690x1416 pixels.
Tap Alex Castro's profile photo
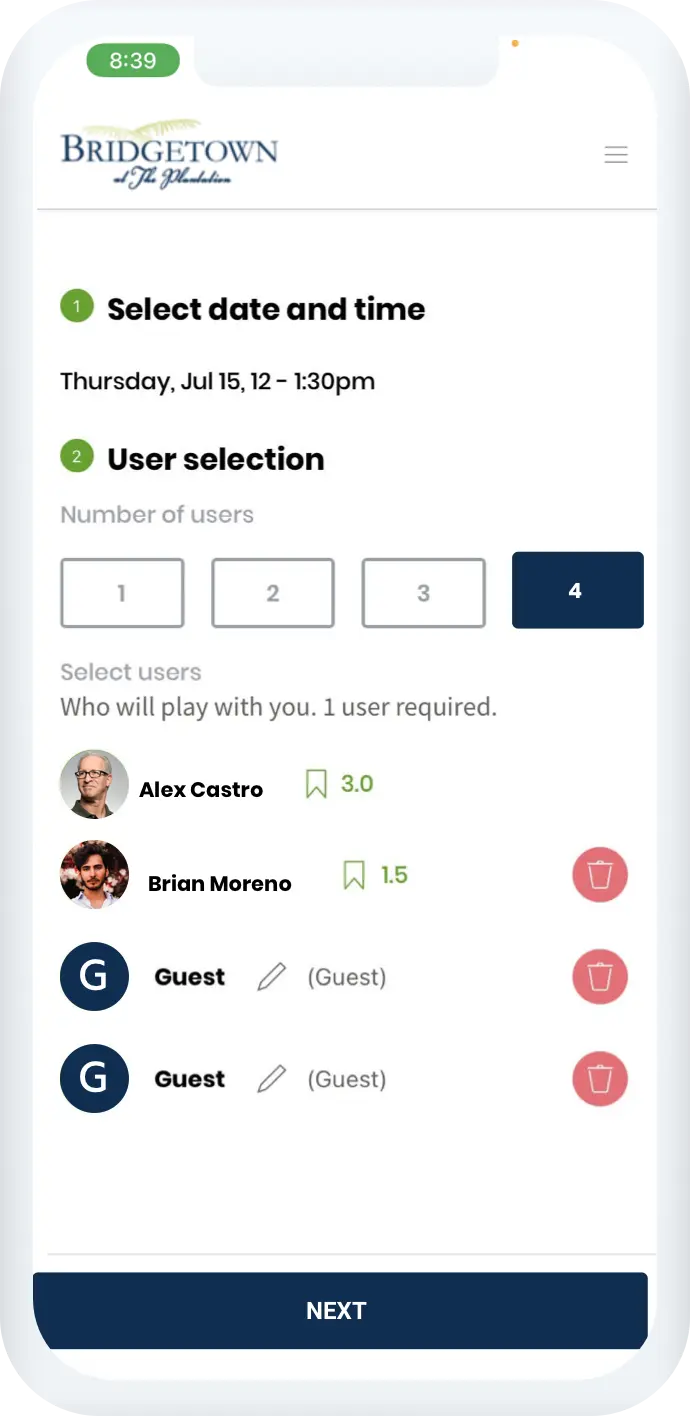pos(94,784)
